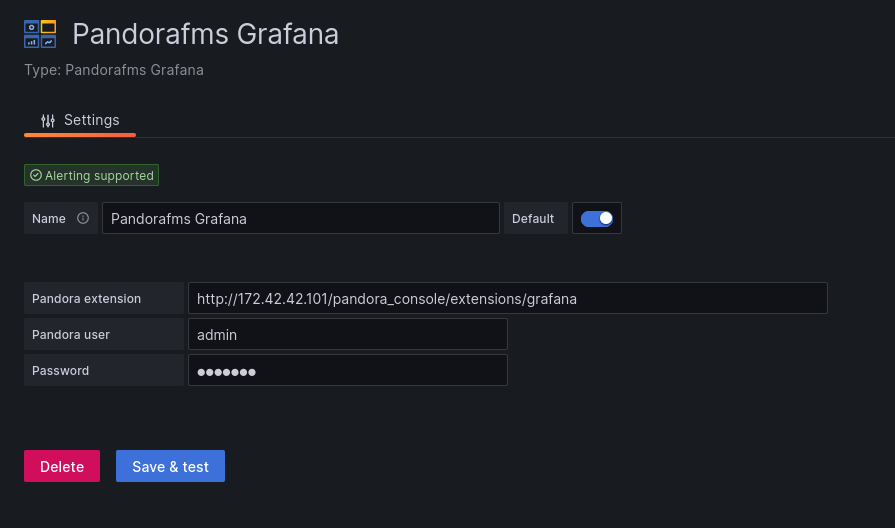Click the Pandora user label
Viewport: 895px width, 528px height.
coord(71,334)
